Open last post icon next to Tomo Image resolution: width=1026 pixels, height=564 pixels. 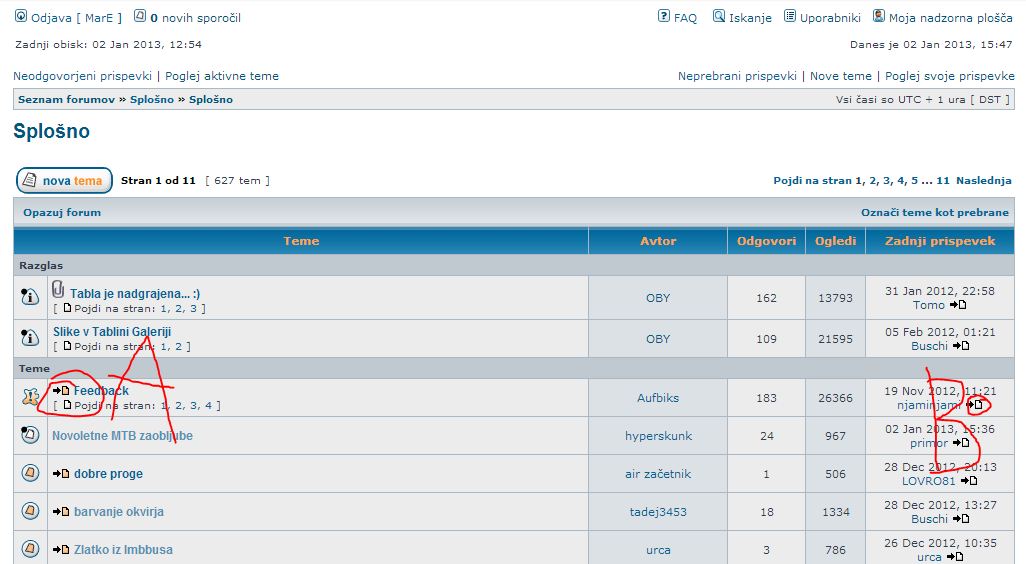click(958, 305)
